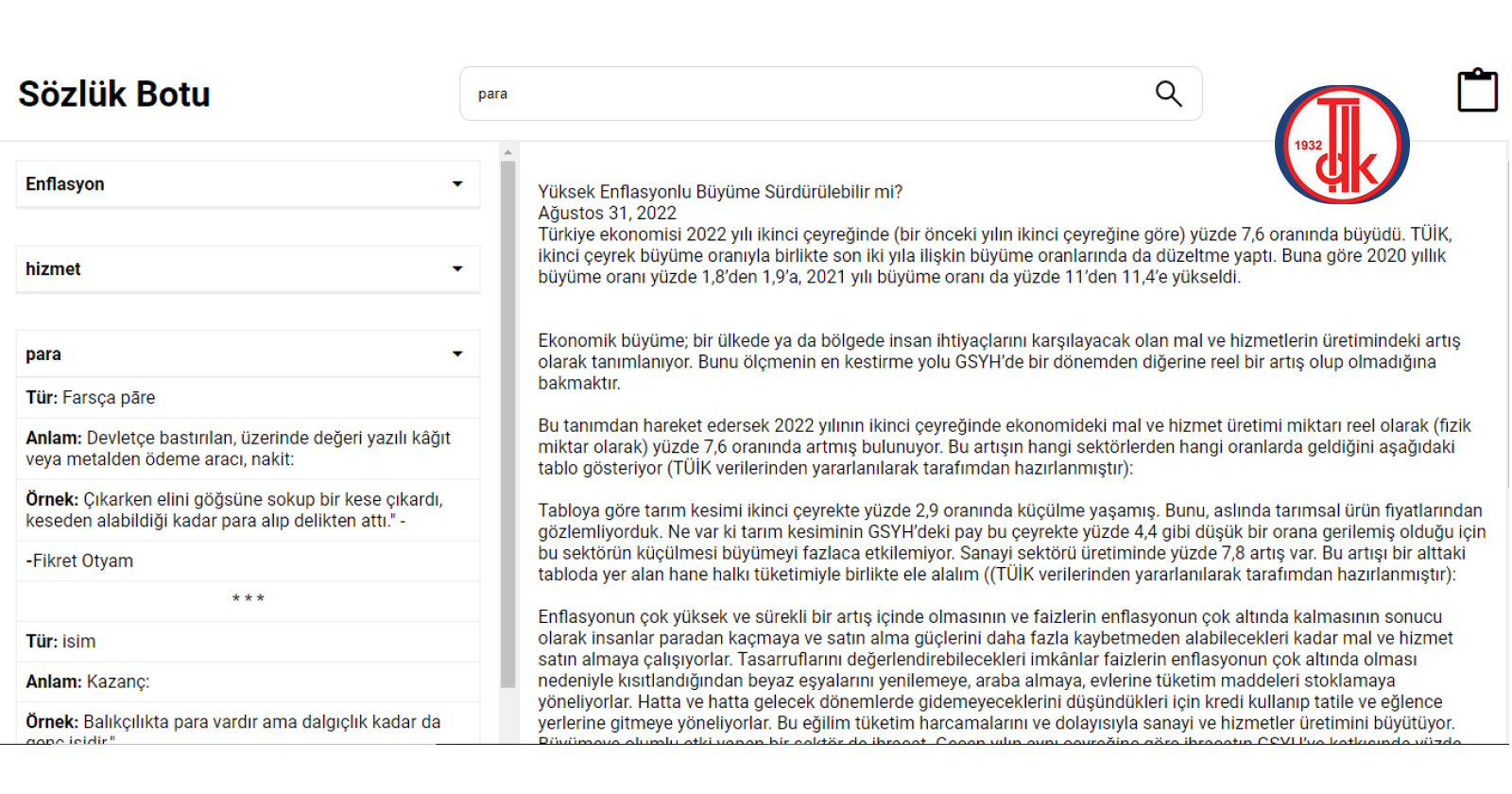Select the Enflasyon word entry label
Screen dimensions: 1512x794
[x=65, y=184]
